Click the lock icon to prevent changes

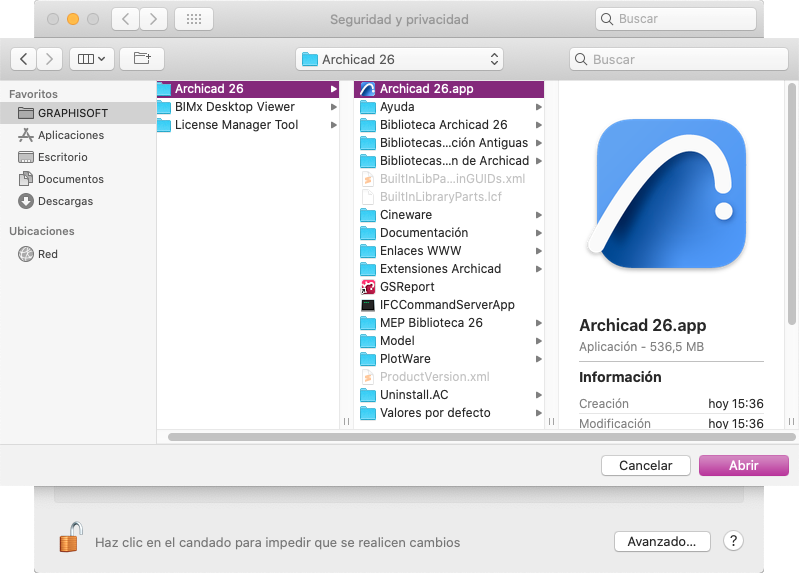click(71, 537)
